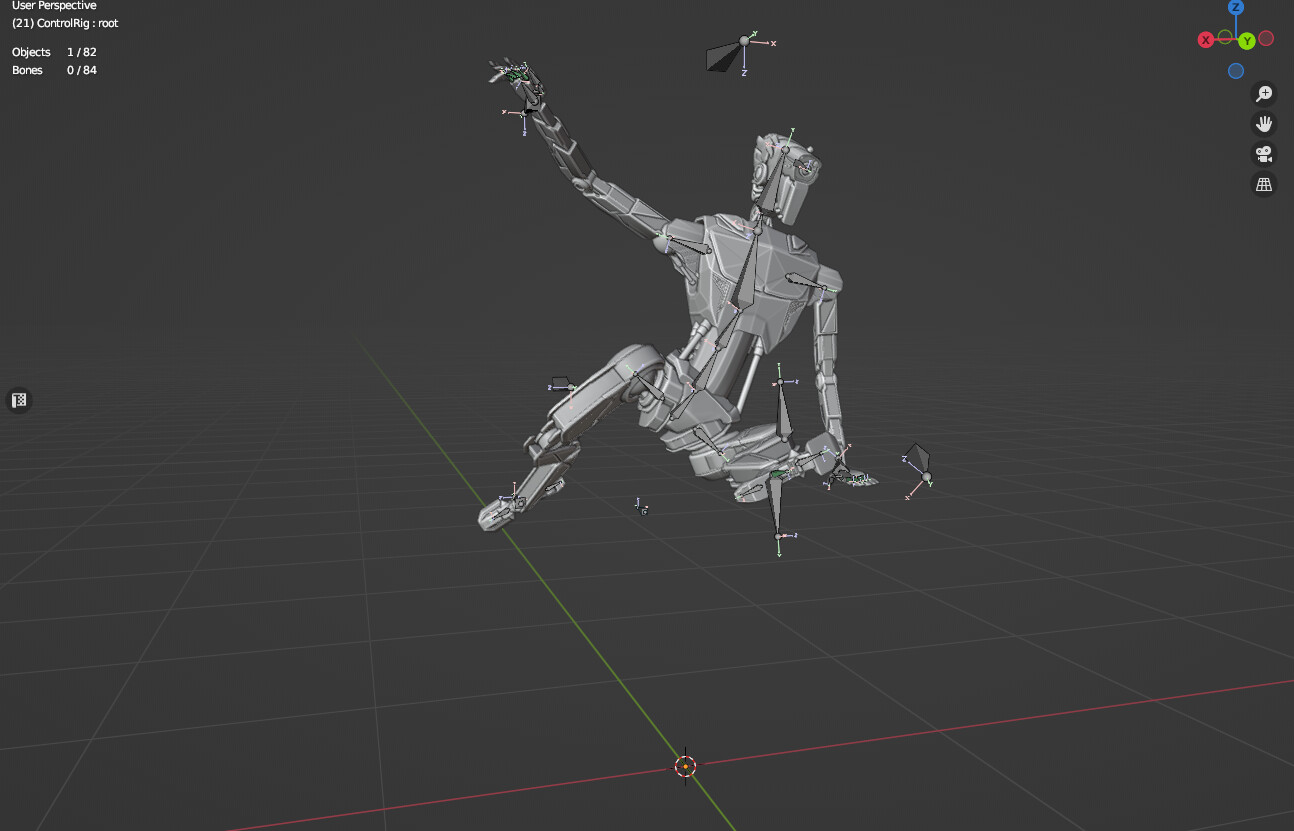The width and height of the screenshot is (1294, 831).
Task: Click the dark negative-X sphere on the gizmo
Action: tap(1266, 38)
